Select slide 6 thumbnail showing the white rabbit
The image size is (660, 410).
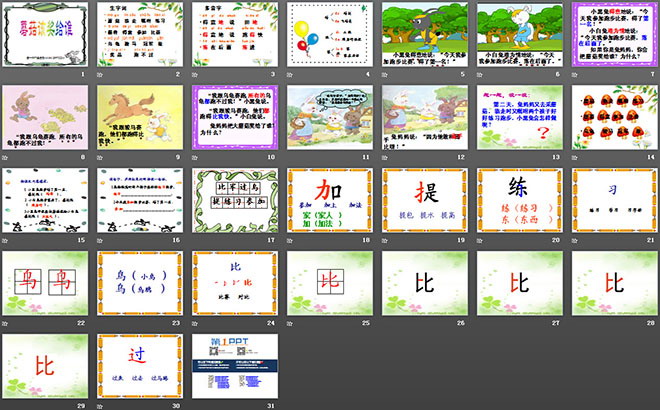click(x=520, y=35)
